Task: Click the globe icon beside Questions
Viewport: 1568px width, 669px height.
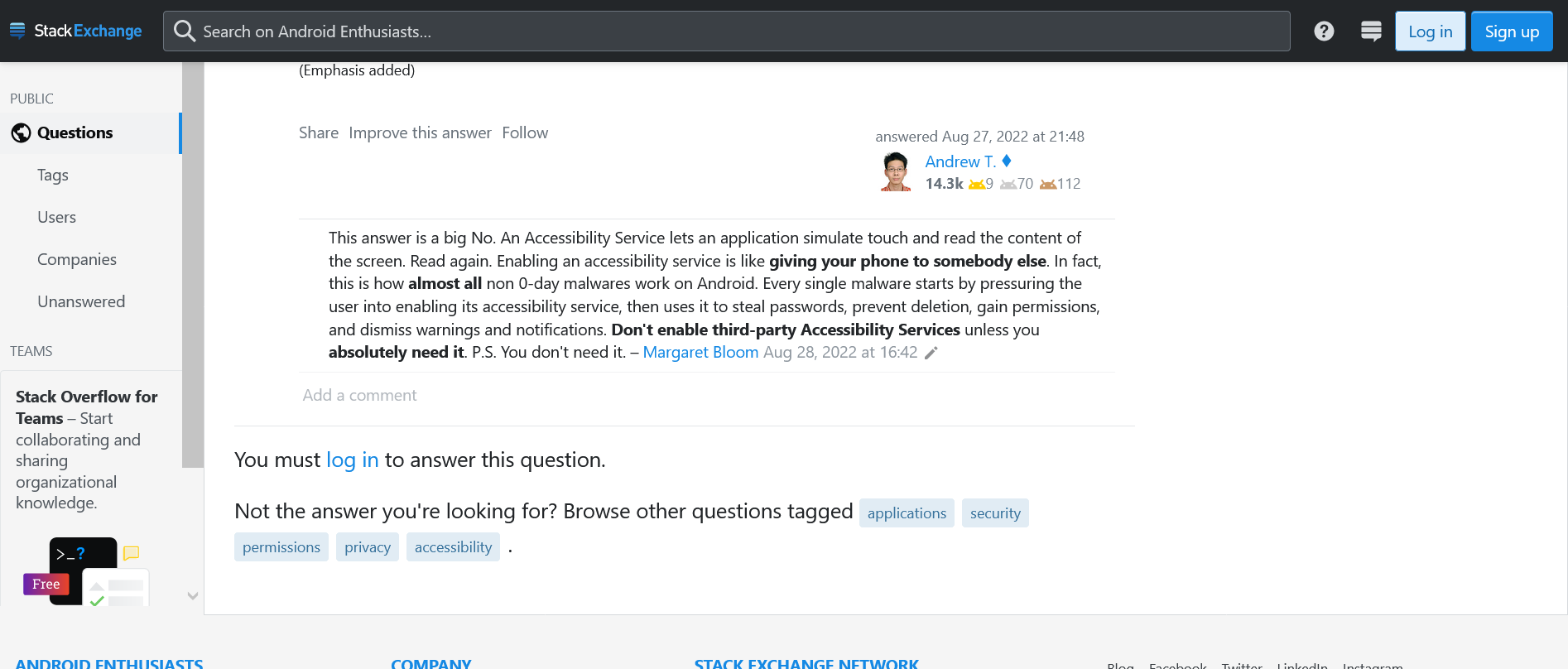Action: point(21,133)
